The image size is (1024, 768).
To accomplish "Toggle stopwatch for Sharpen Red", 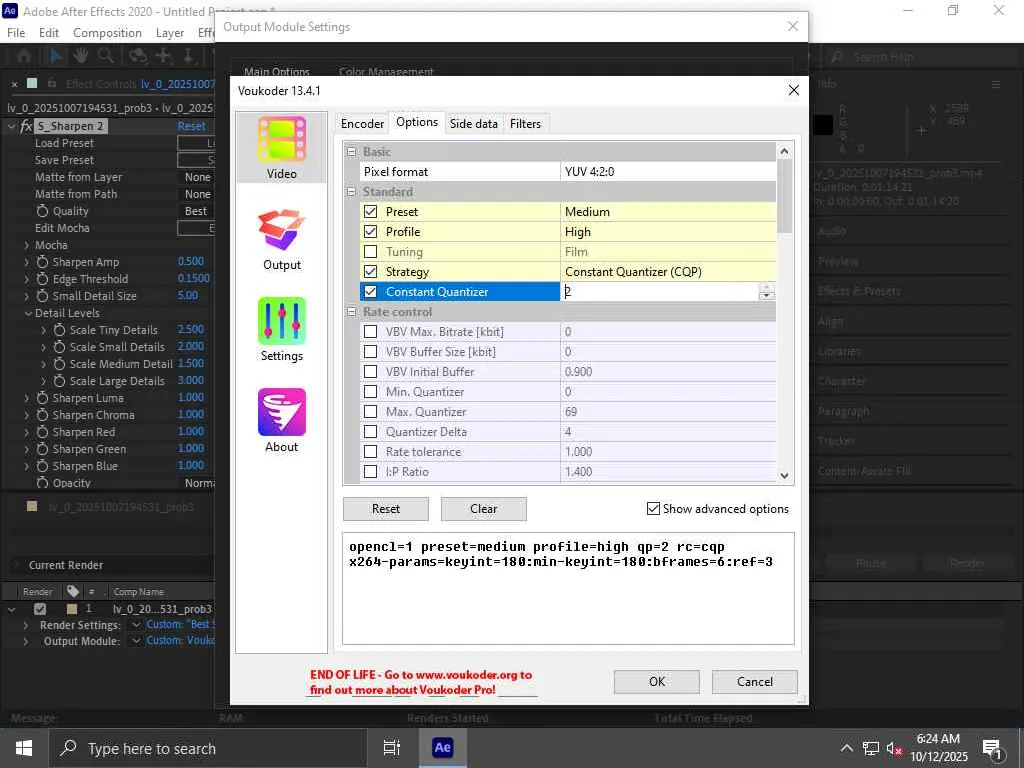I will (42, 432).
